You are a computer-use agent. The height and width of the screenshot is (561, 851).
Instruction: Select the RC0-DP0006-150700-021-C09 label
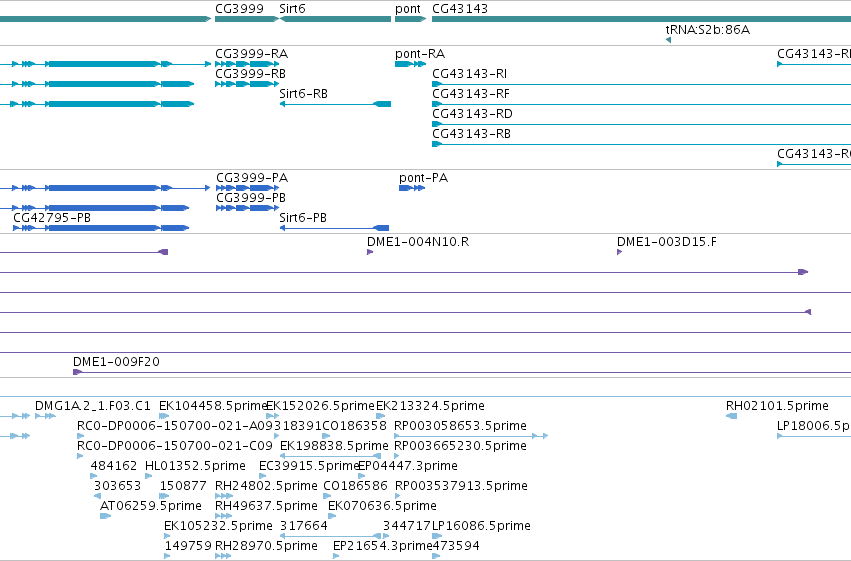pos(175,446)
